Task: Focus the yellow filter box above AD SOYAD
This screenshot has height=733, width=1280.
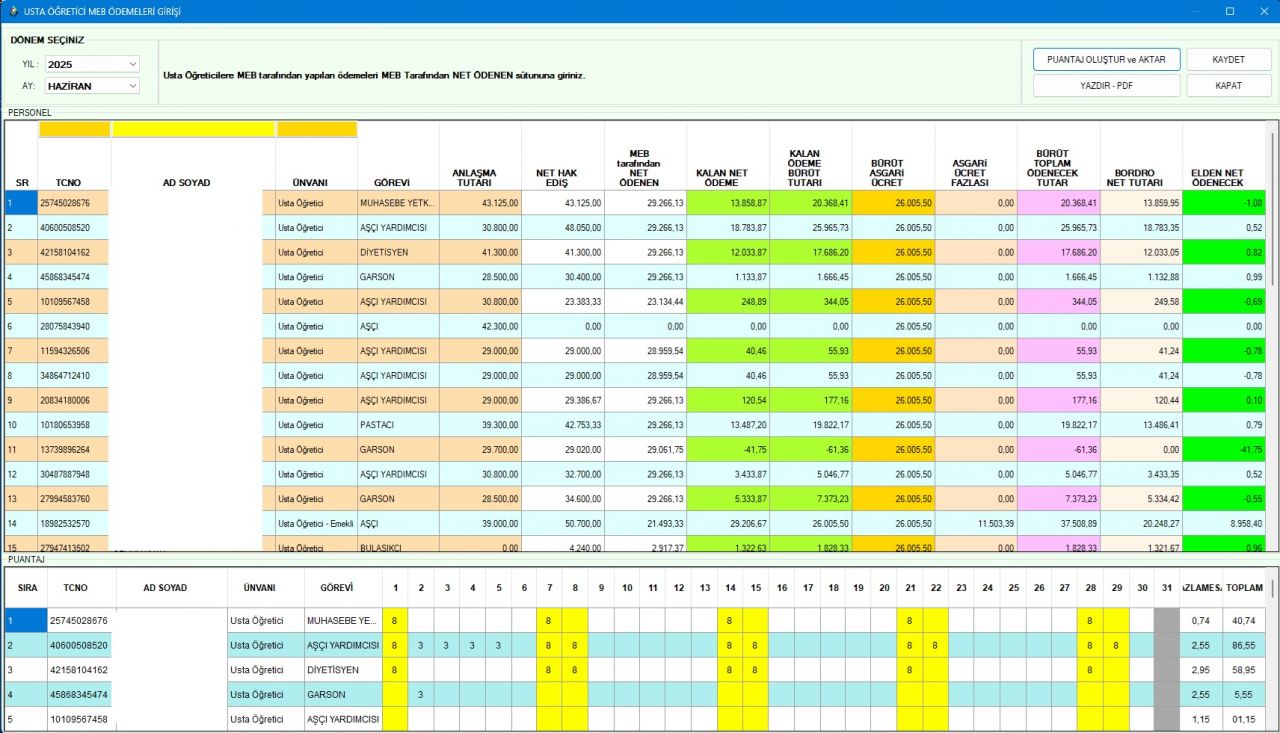Action: 193,129
